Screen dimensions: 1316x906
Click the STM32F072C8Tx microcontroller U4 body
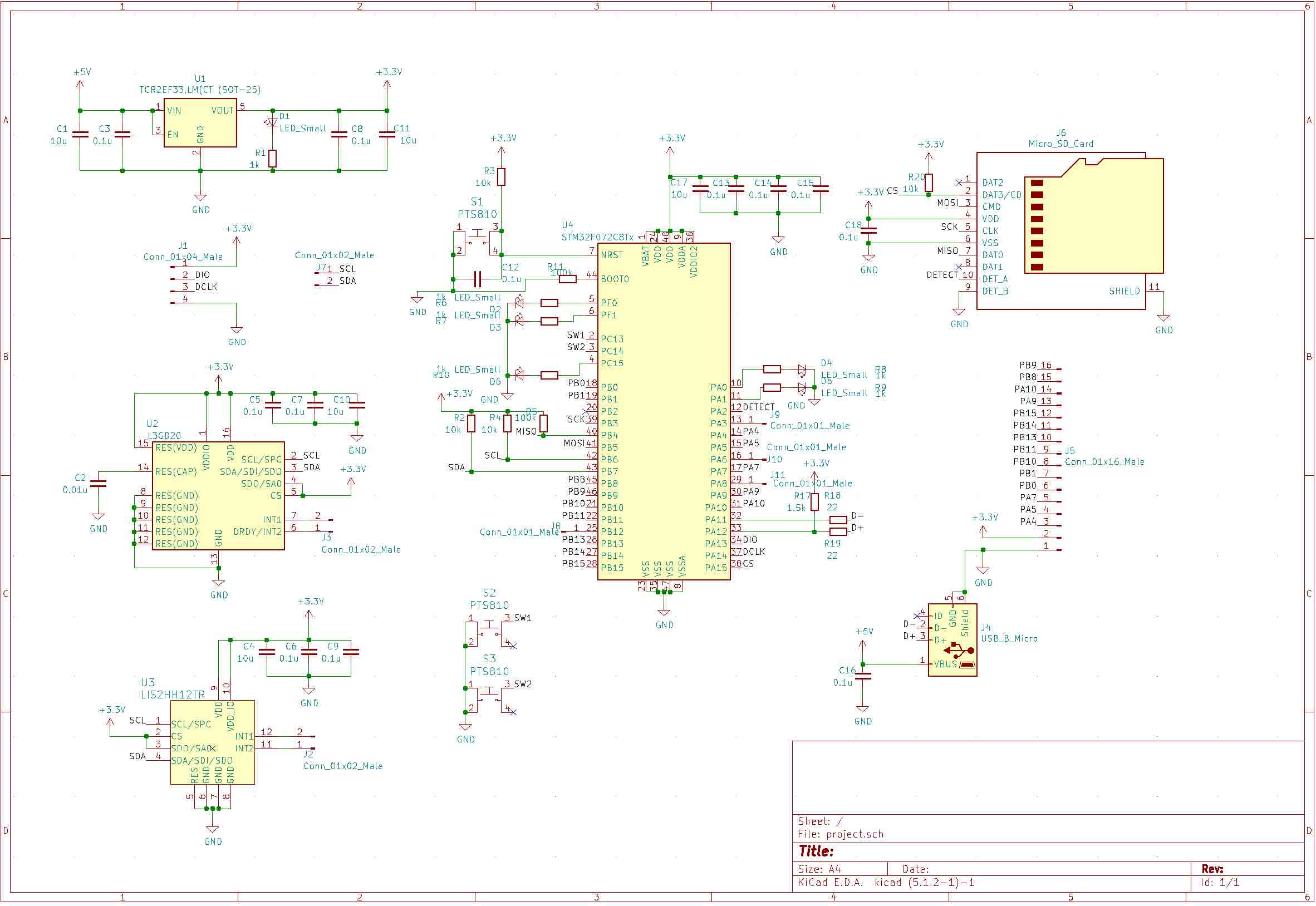point(663,412)
